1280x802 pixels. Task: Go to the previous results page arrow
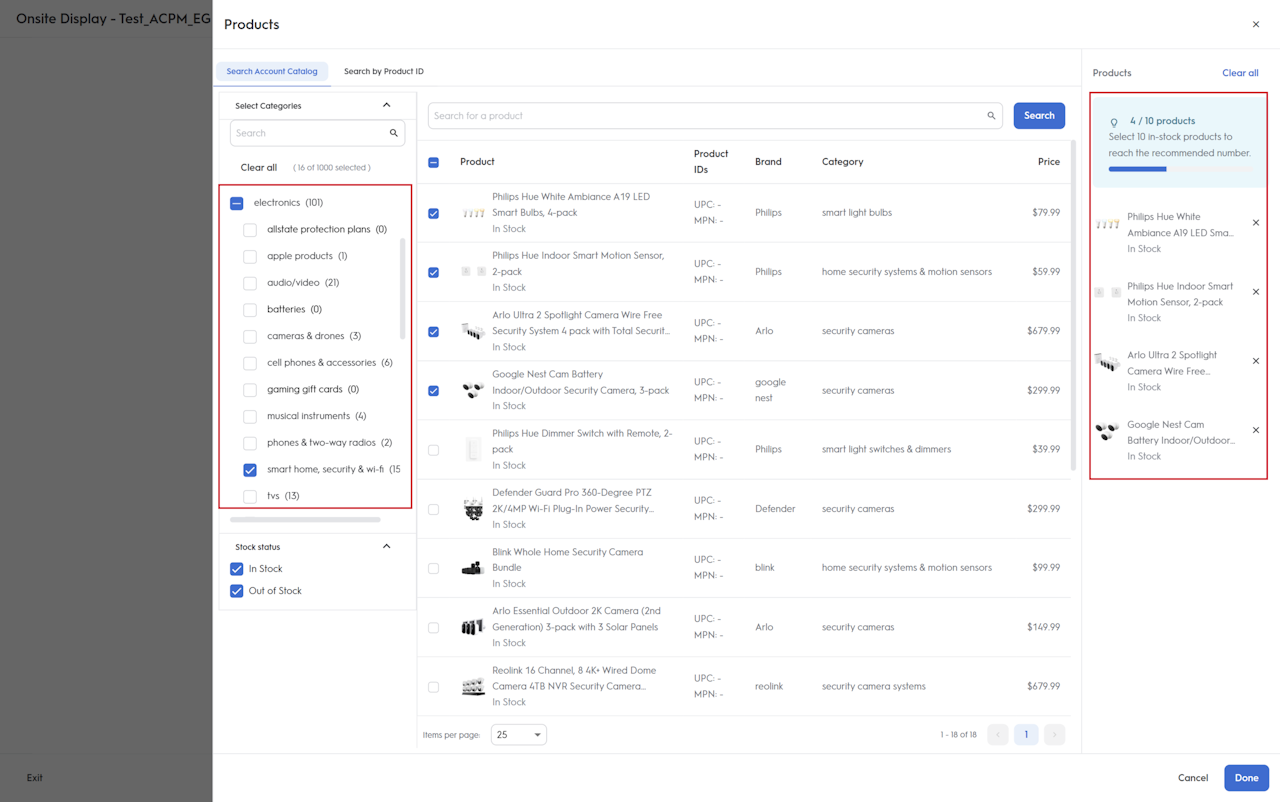(998, 735)
